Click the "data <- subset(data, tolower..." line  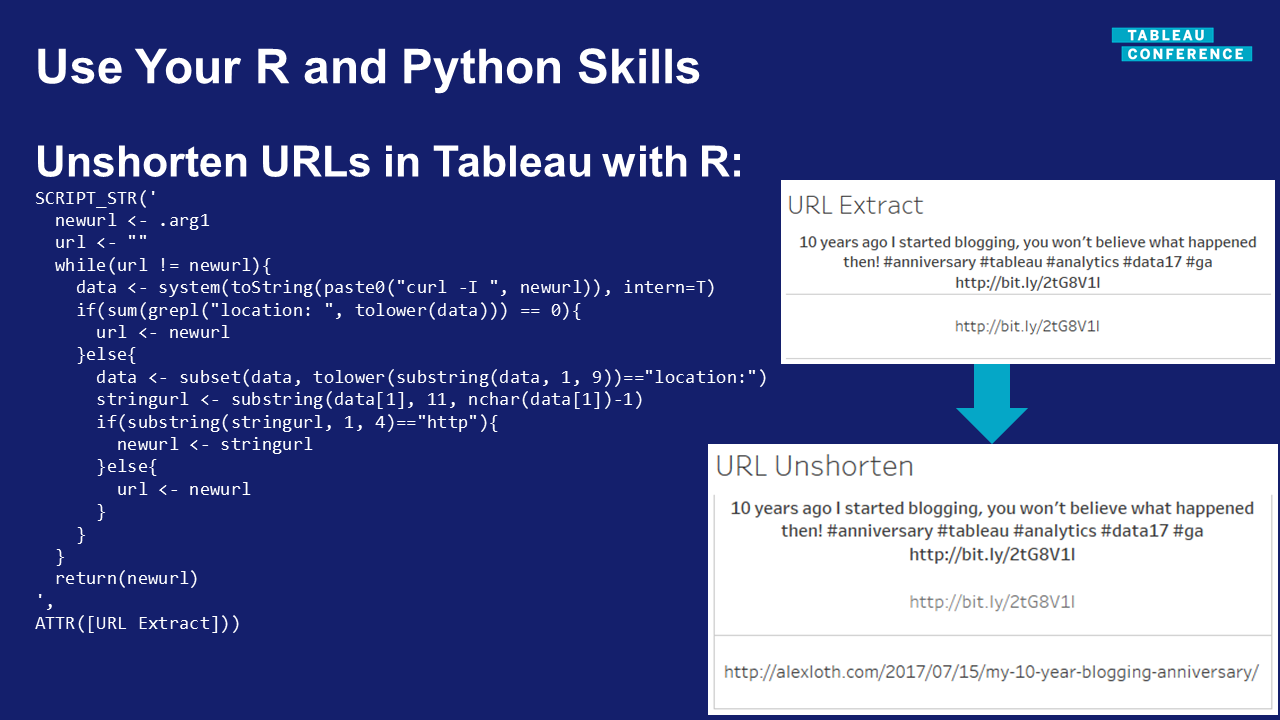pos(431,377)
